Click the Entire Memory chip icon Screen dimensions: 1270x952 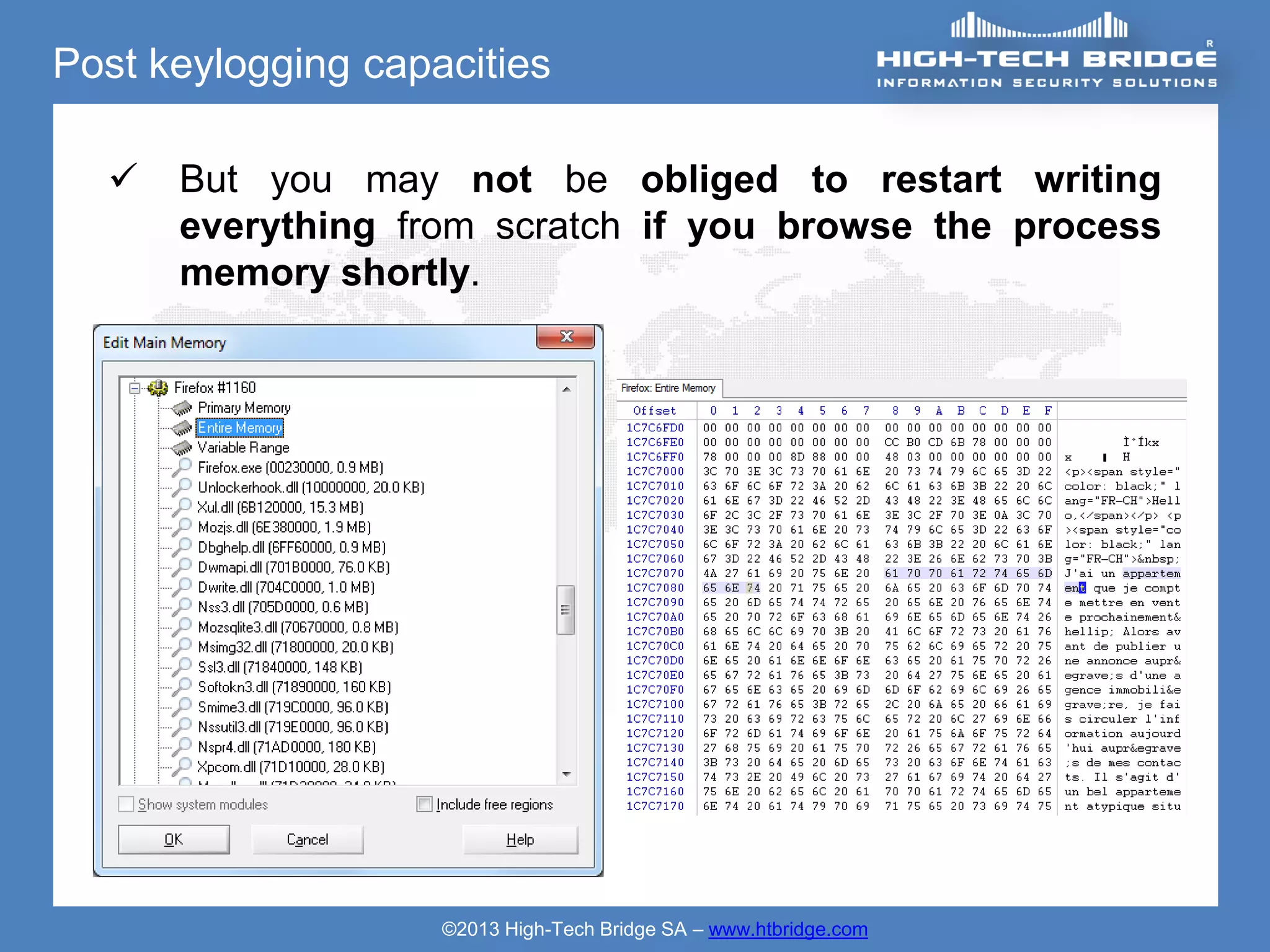(x=182, y=428)
